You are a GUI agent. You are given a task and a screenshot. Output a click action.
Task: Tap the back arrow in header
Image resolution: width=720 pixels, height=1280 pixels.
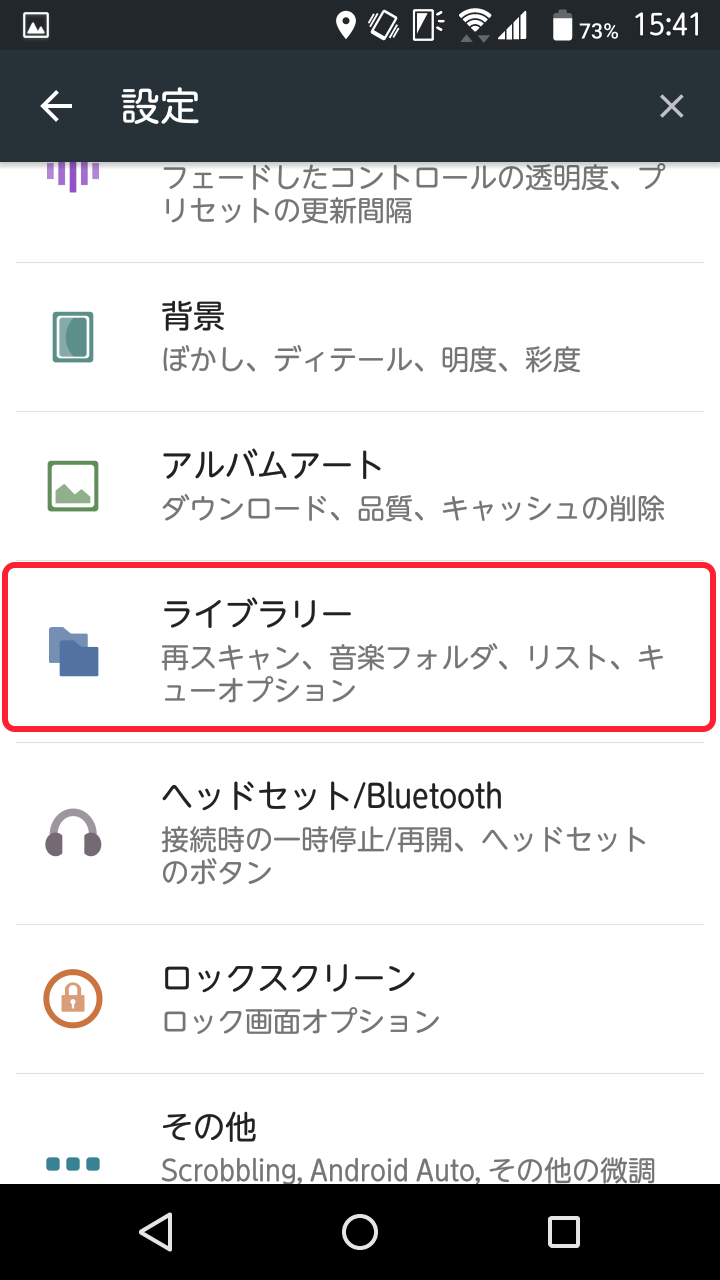coord(56,106)
